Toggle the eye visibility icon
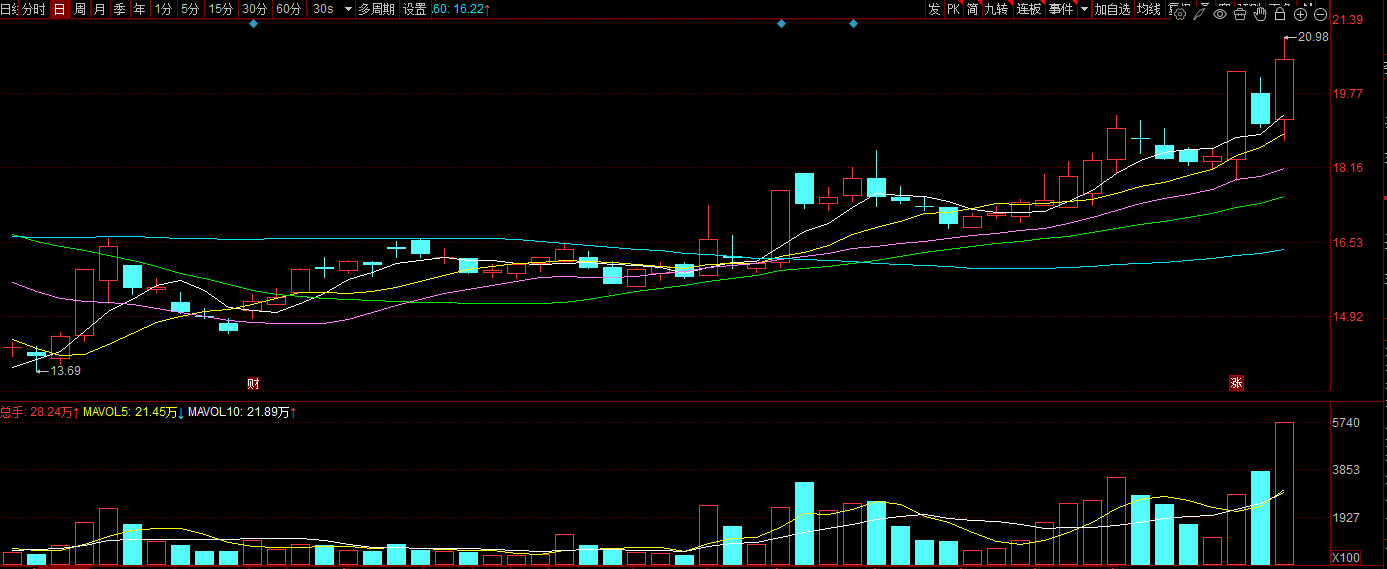 coord(1220,14)
